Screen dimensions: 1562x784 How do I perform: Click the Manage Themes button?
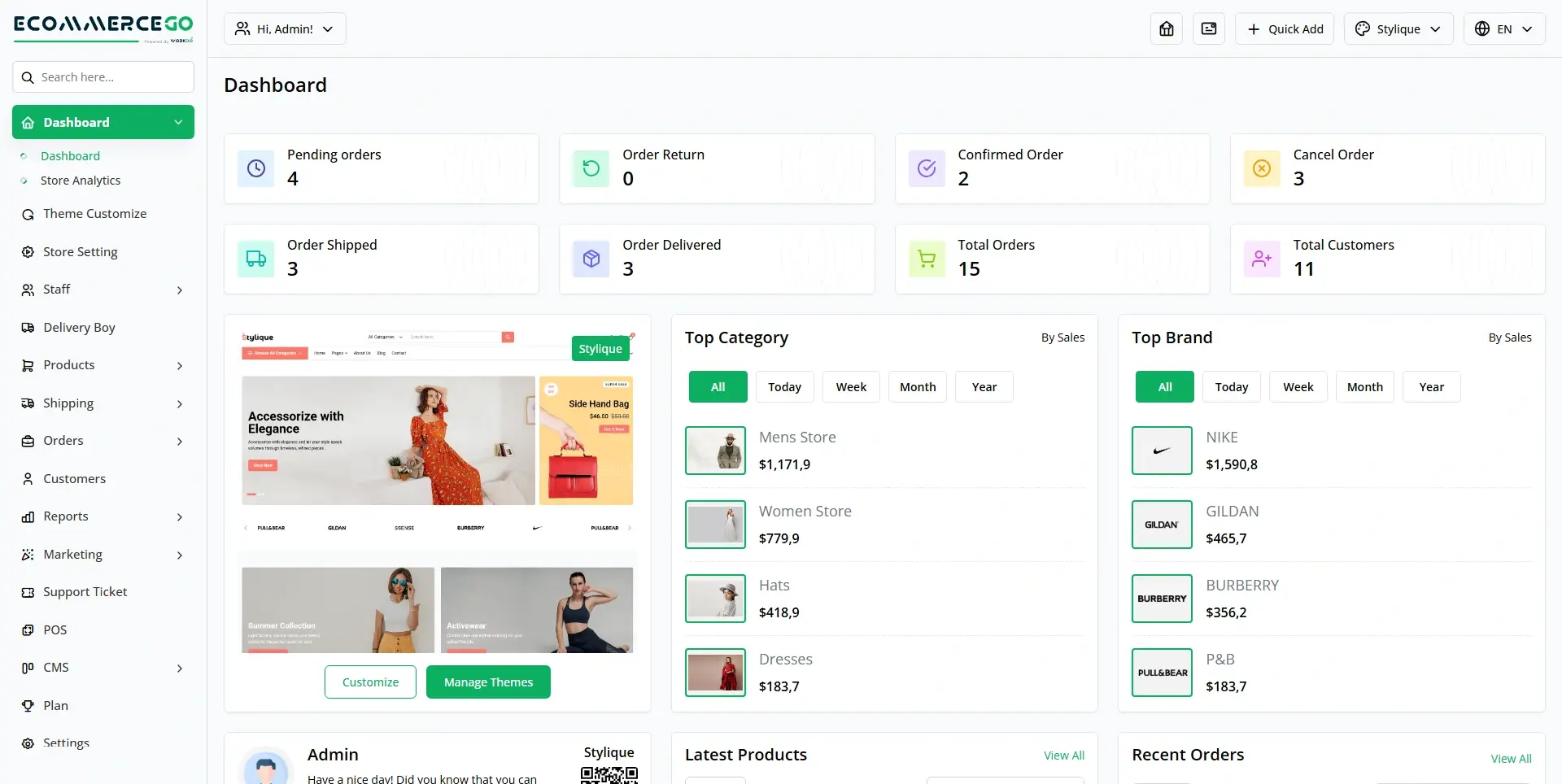[x=487, y=682]
